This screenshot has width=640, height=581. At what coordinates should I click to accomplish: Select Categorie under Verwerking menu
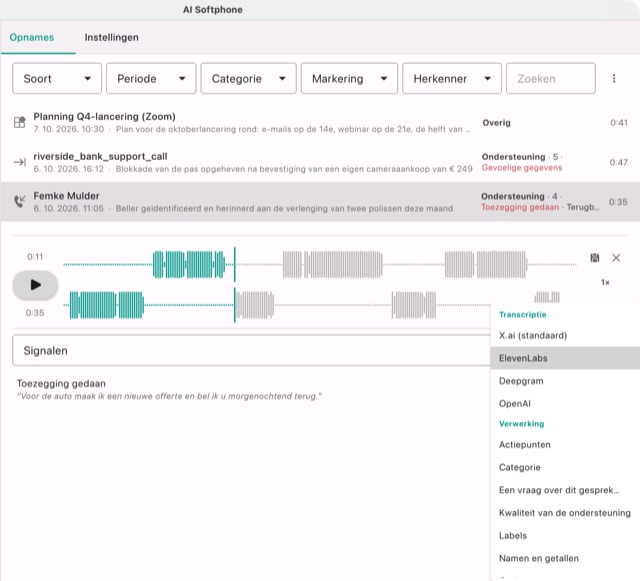565,467
